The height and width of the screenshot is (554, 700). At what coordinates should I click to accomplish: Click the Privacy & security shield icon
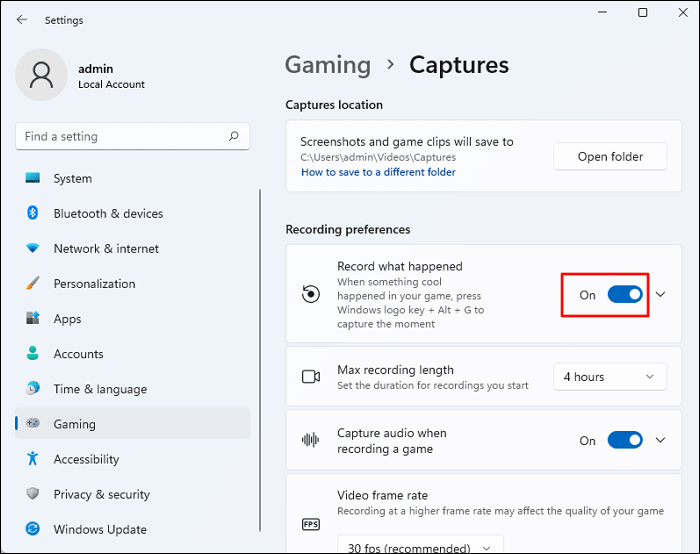click(x=33, y=494)
